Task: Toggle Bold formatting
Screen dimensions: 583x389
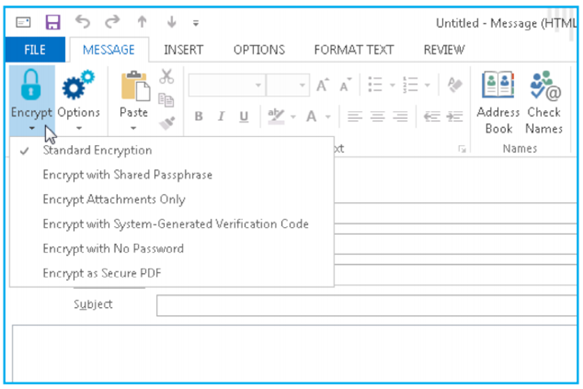Action: (x=199, y=116)
